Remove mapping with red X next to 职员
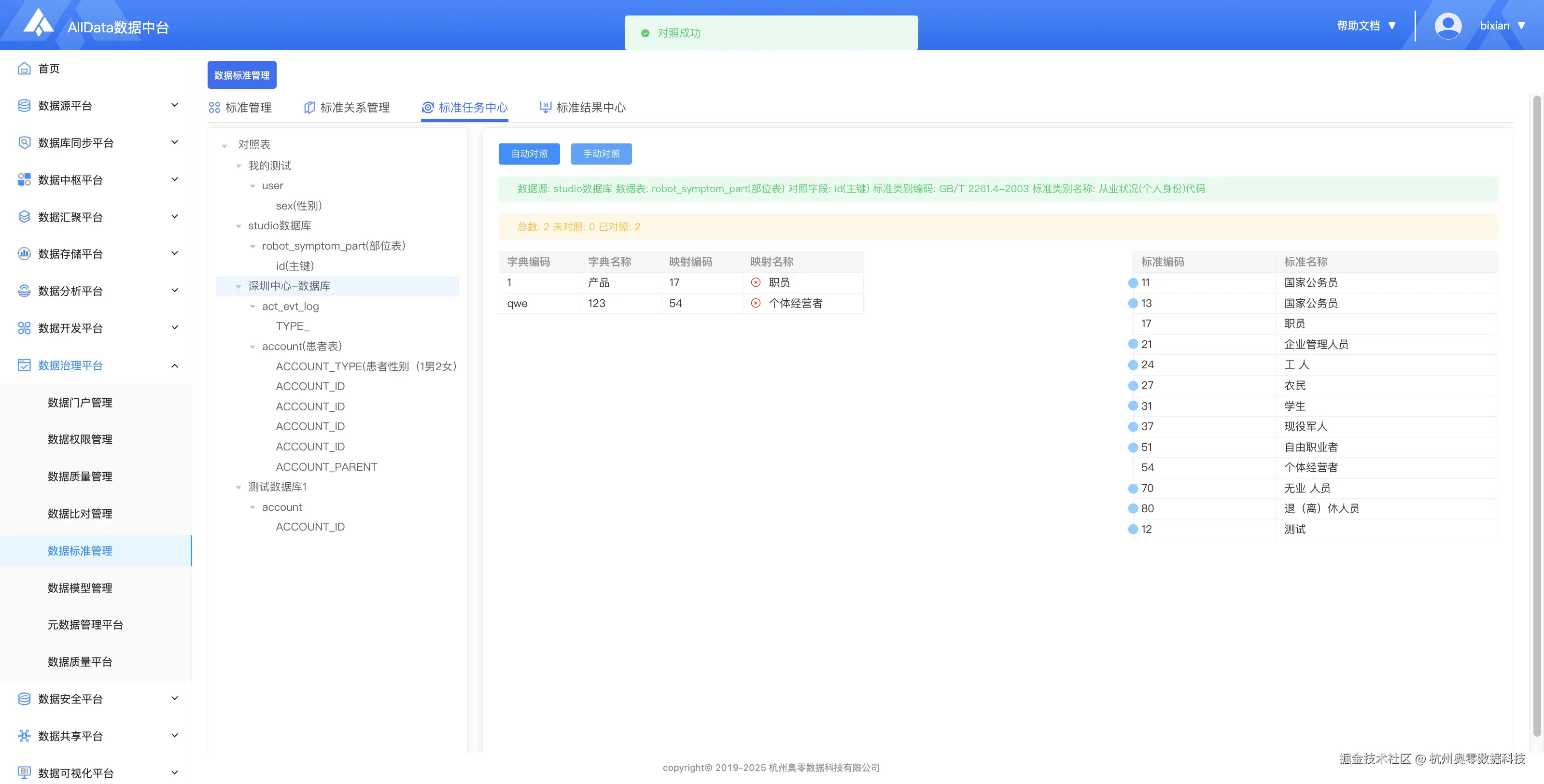The image size is (1544, 784). point(756,282)
